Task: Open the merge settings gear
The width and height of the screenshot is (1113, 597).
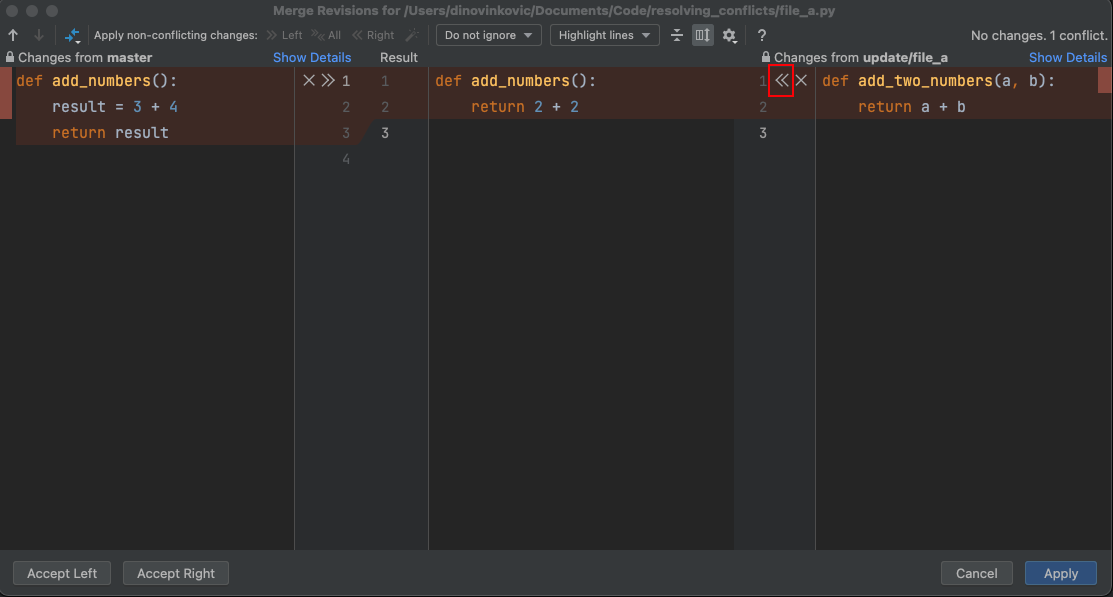Action: 729,34
